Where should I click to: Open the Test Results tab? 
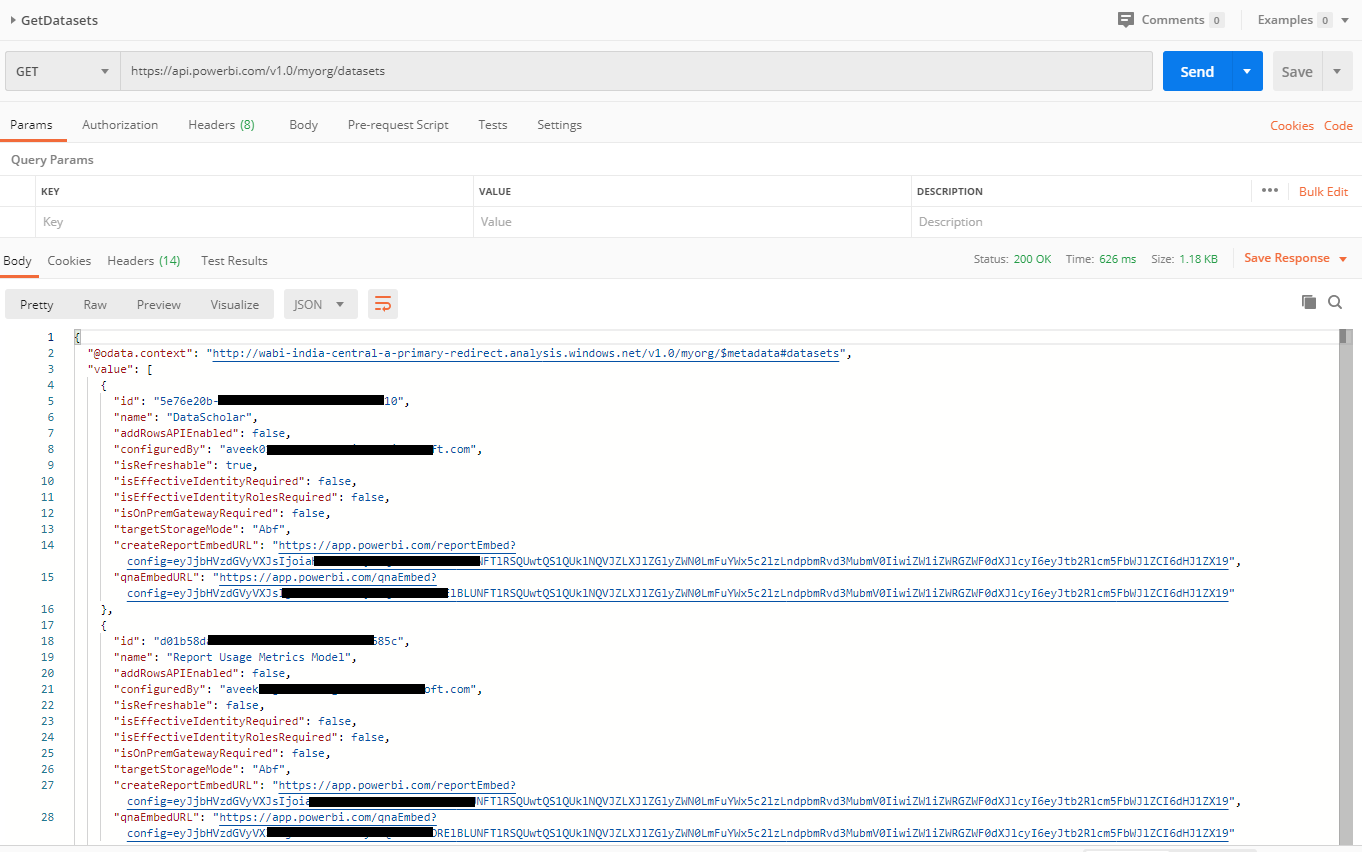234,261
